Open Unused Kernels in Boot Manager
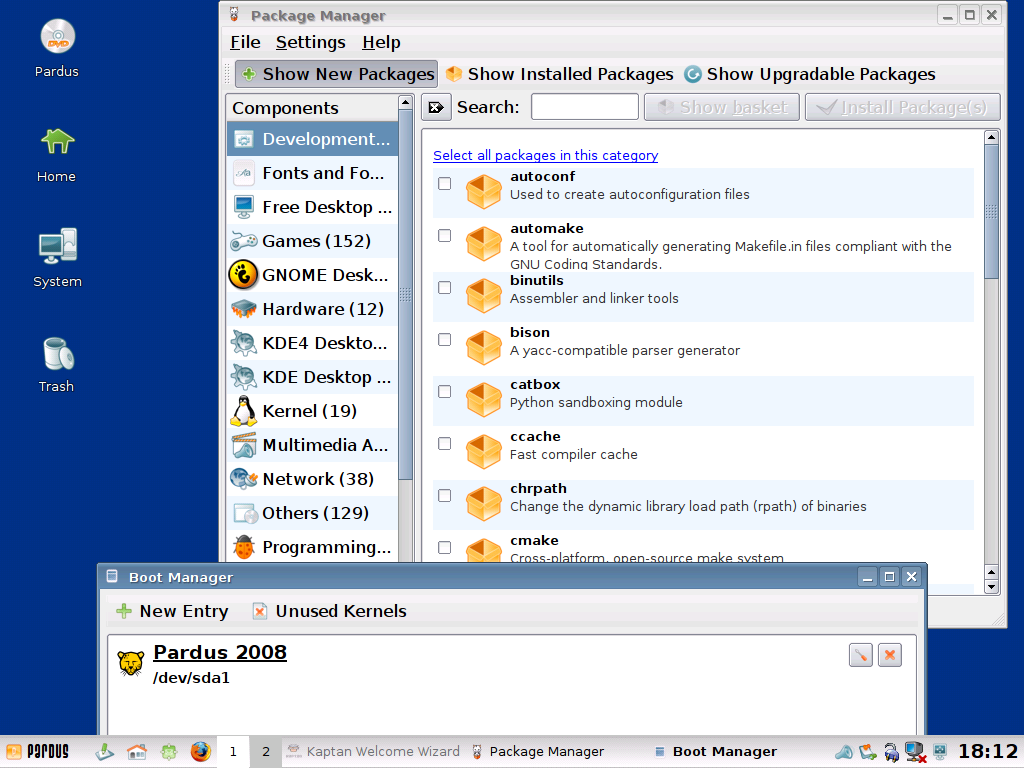 [330, 611]
